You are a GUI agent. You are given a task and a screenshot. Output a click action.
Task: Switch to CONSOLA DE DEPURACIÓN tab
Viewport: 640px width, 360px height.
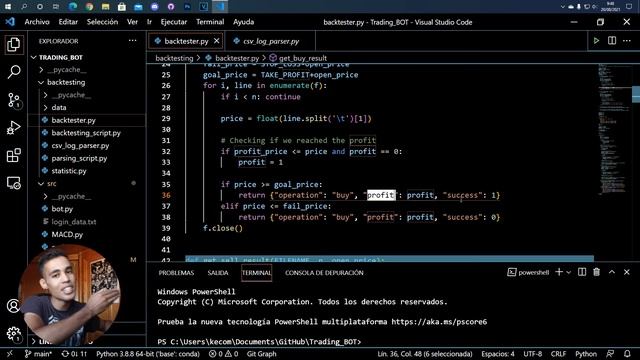coord(324,273)
